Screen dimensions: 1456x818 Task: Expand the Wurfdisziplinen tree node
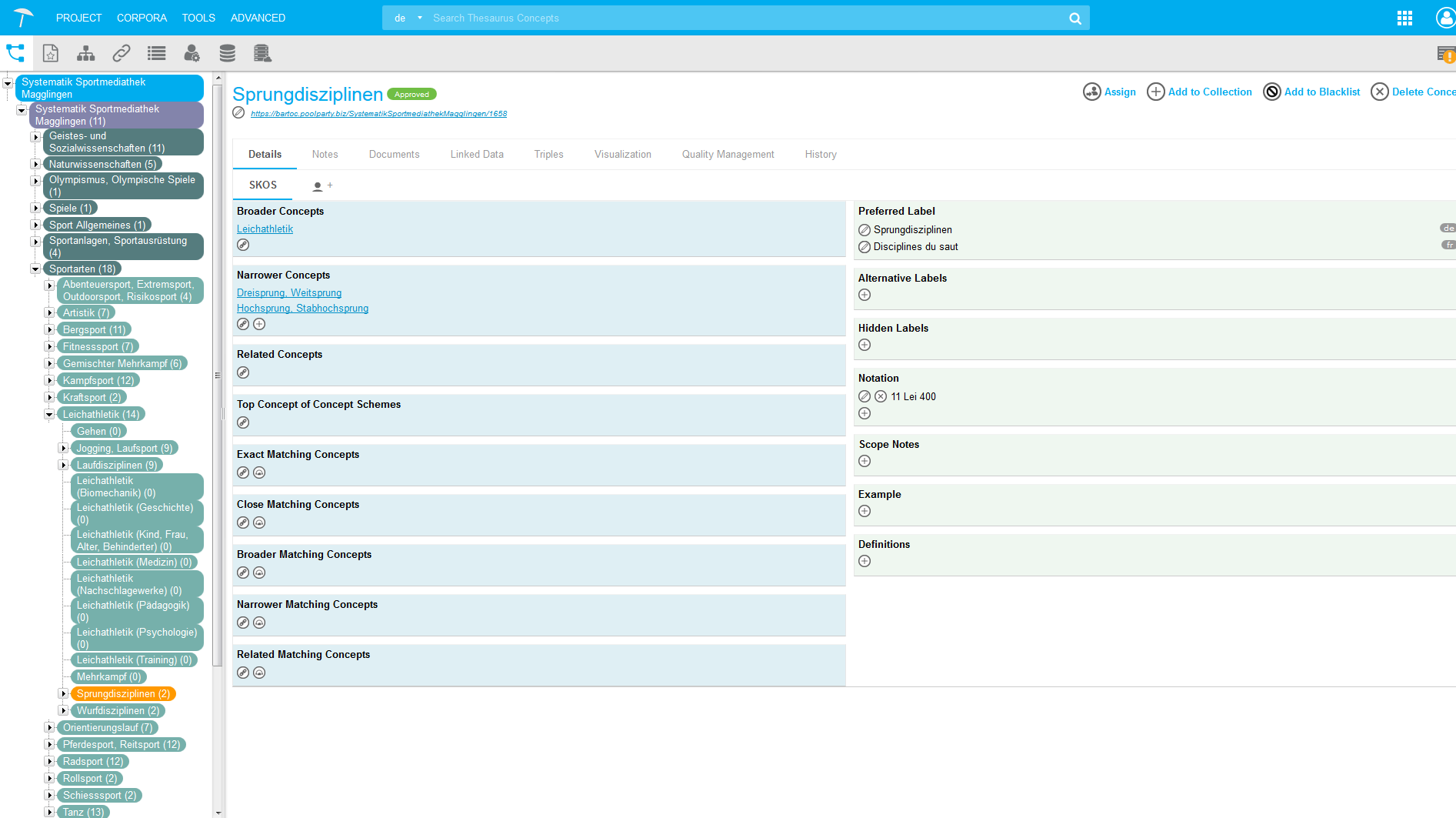click(64, 710)
